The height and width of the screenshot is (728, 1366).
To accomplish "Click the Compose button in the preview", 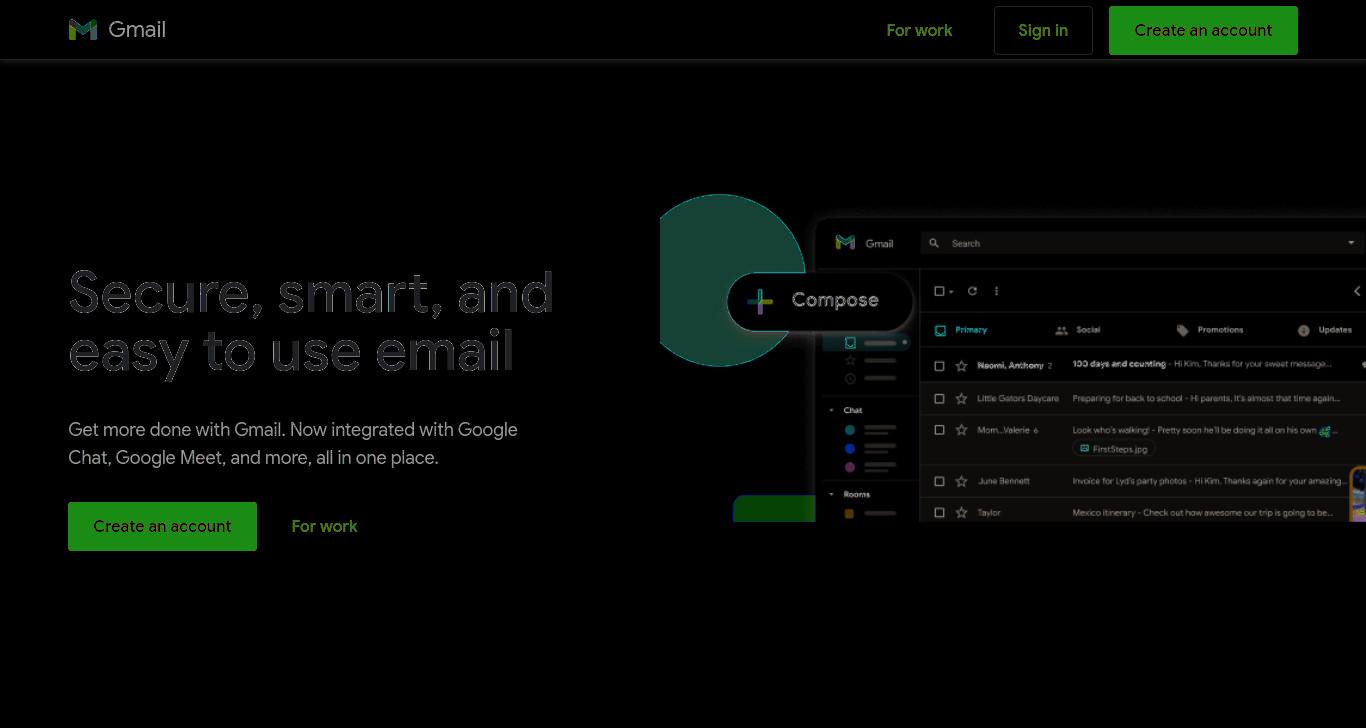I will point(820,300).
